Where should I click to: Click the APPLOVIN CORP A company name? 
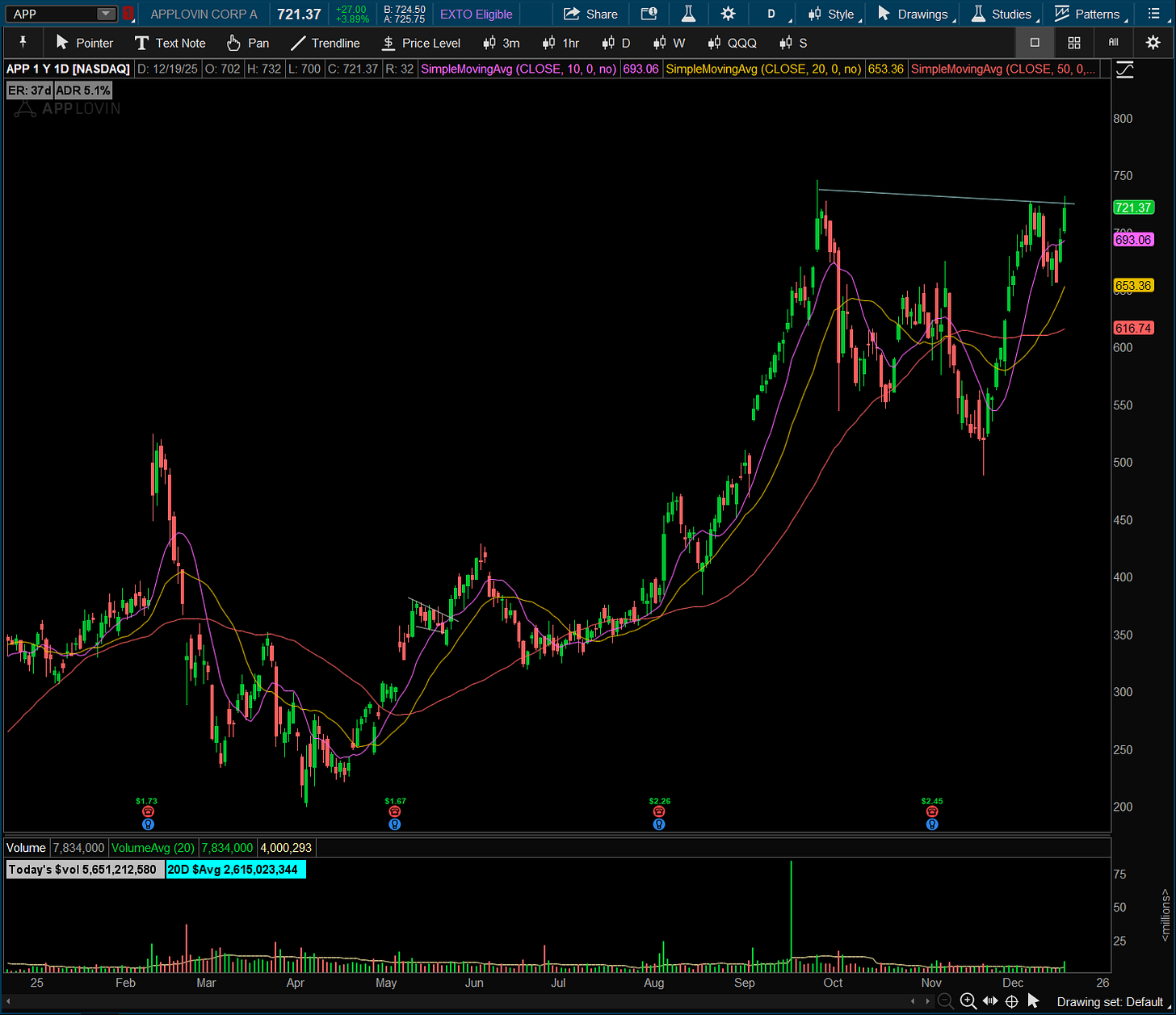pyautogui.click(x=204, y=14)
